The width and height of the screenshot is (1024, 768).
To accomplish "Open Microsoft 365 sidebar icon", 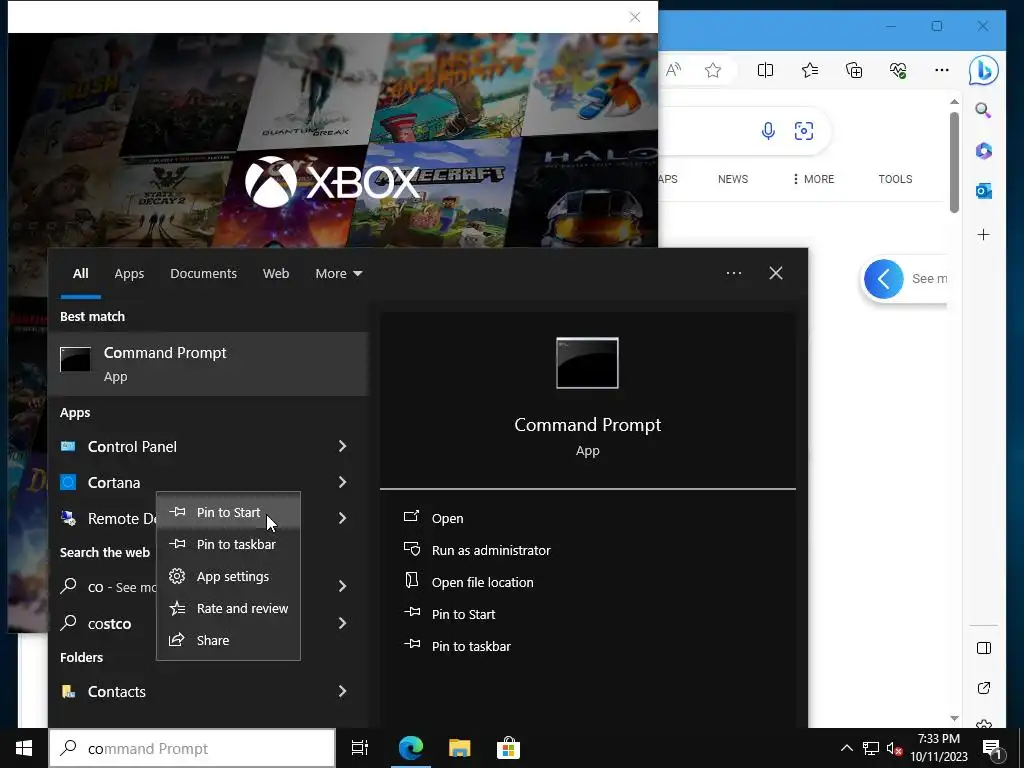I will pos(984,151).
